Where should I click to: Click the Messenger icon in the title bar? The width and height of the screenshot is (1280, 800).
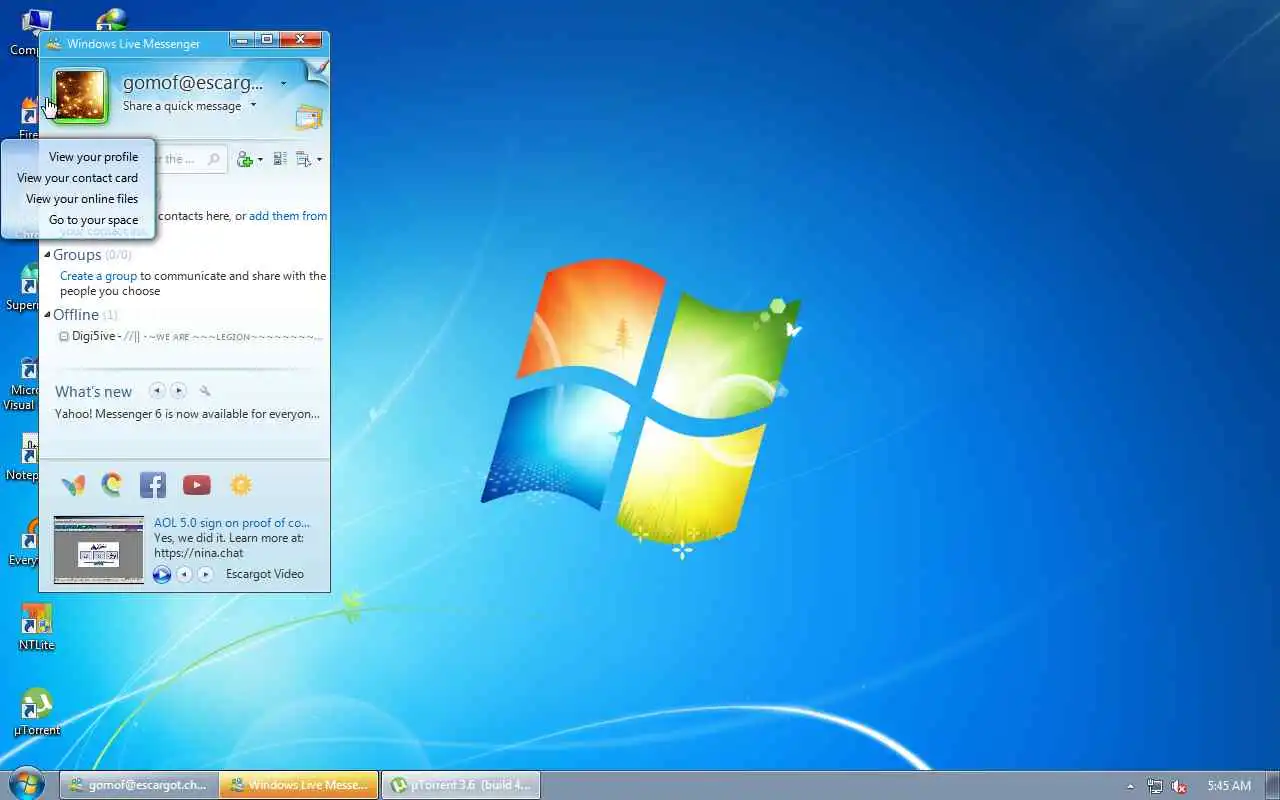tap(54, 43)
